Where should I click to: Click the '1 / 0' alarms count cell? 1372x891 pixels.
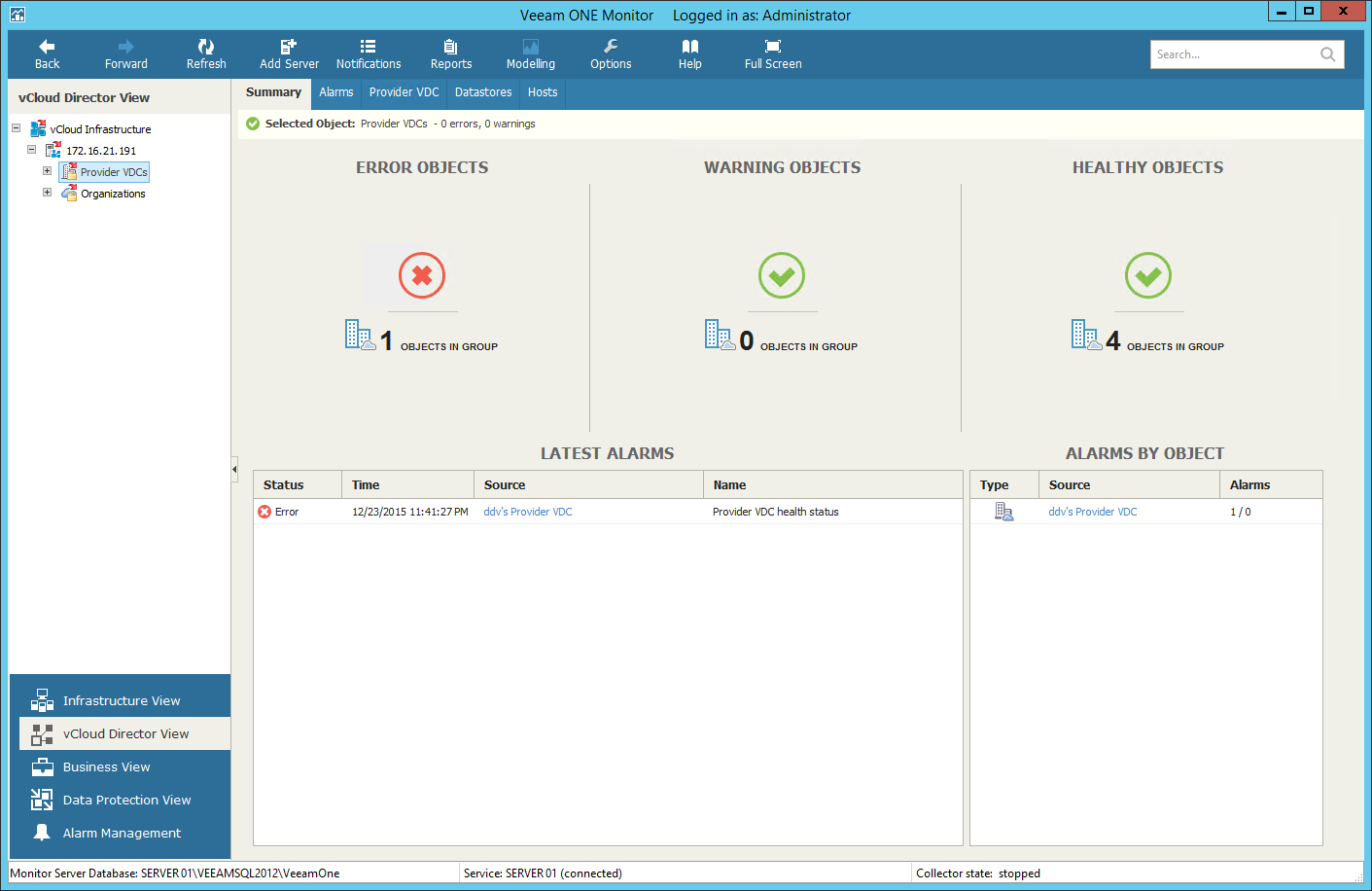[x=1241, y=512]
